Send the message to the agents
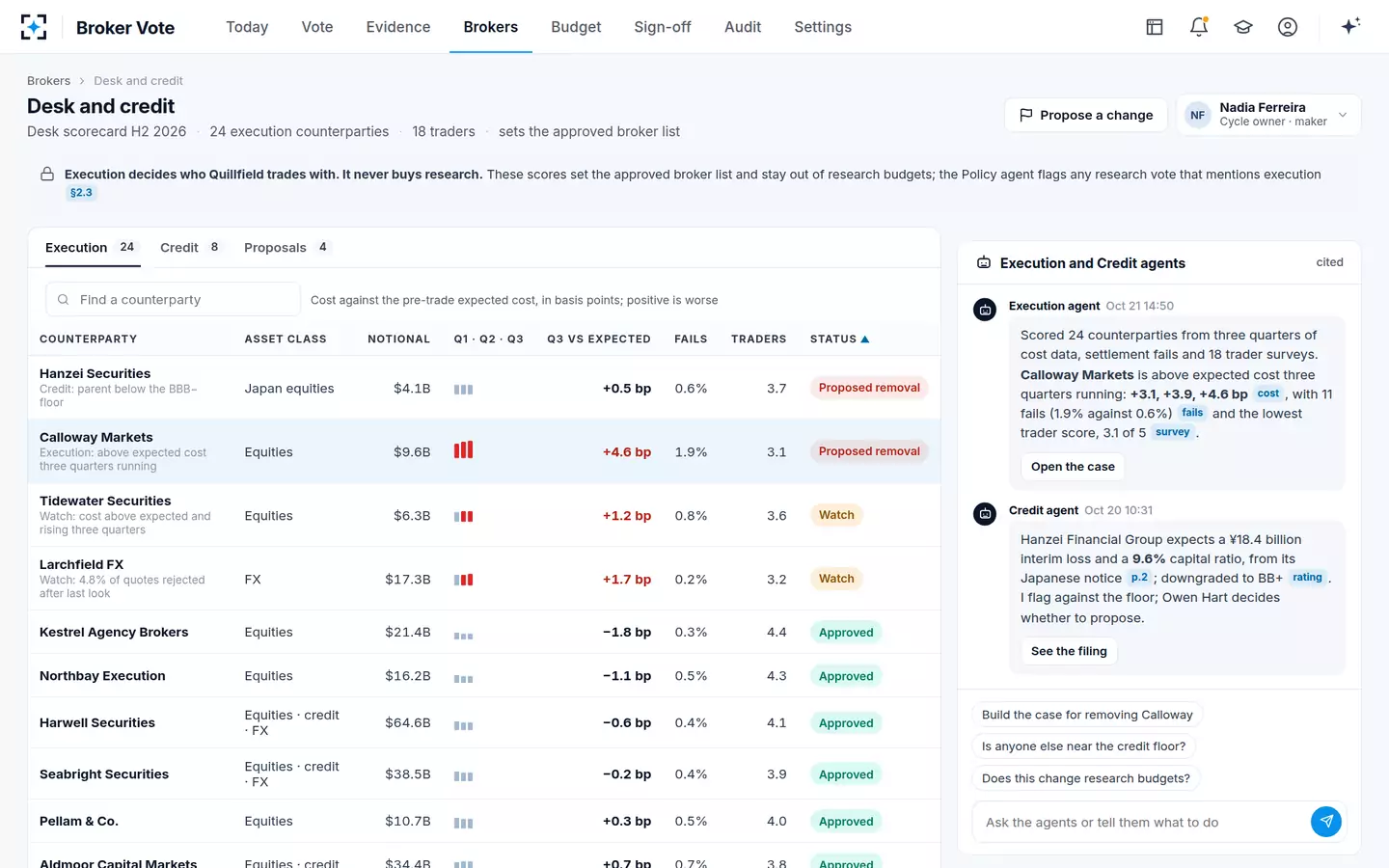 point(1326,822)
